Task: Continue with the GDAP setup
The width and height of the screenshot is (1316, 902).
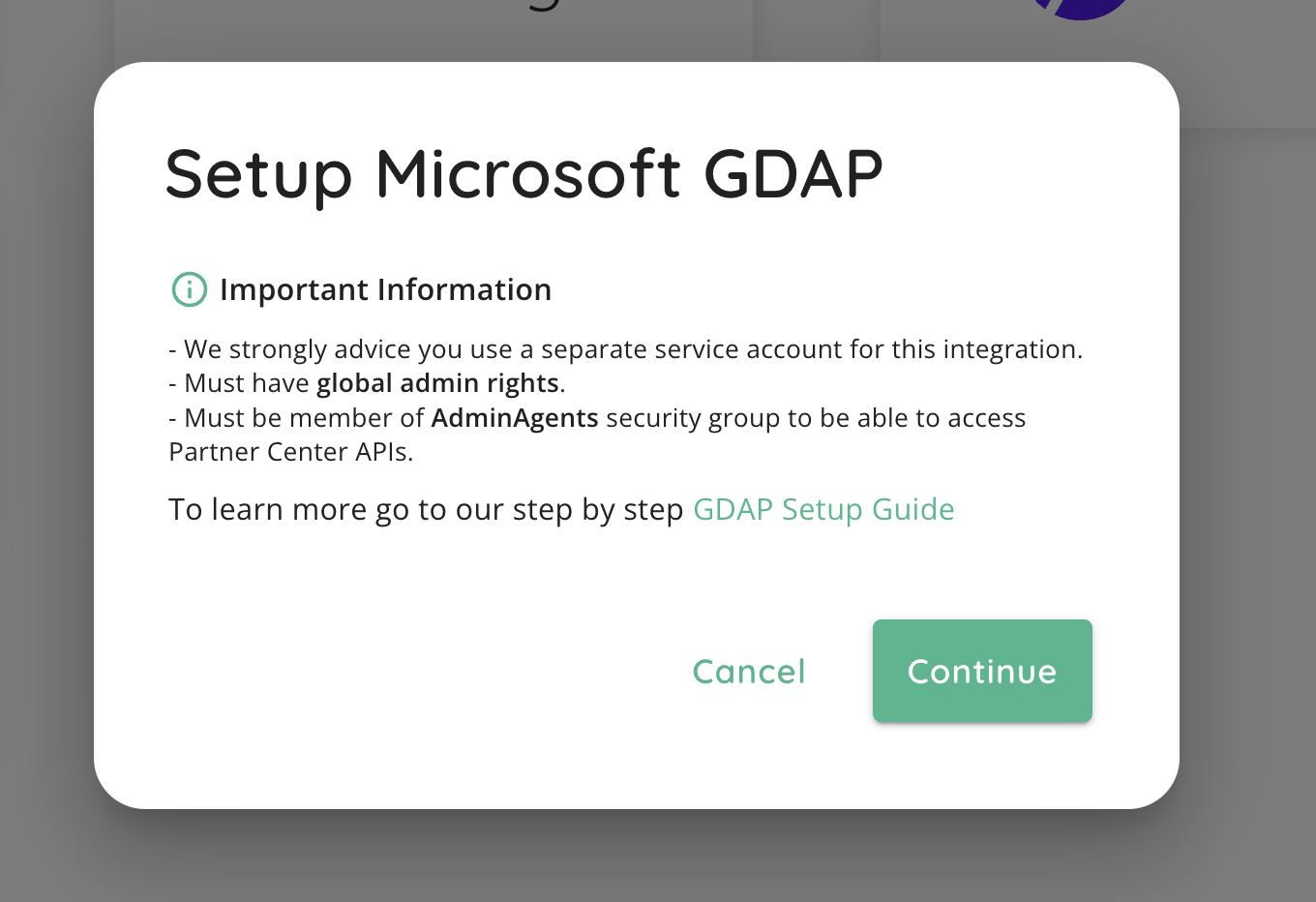Action: pos(982,671)
